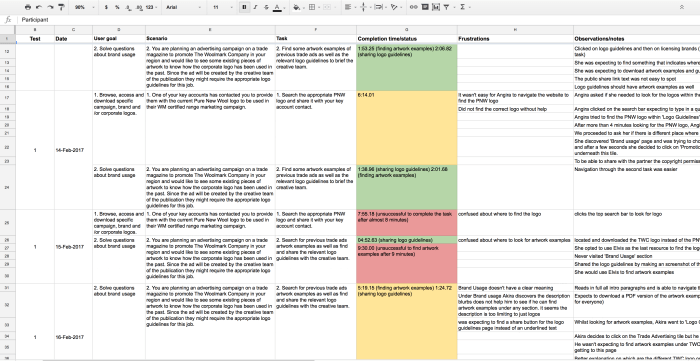Select 'Navigation through the second task was easier'

637,187
